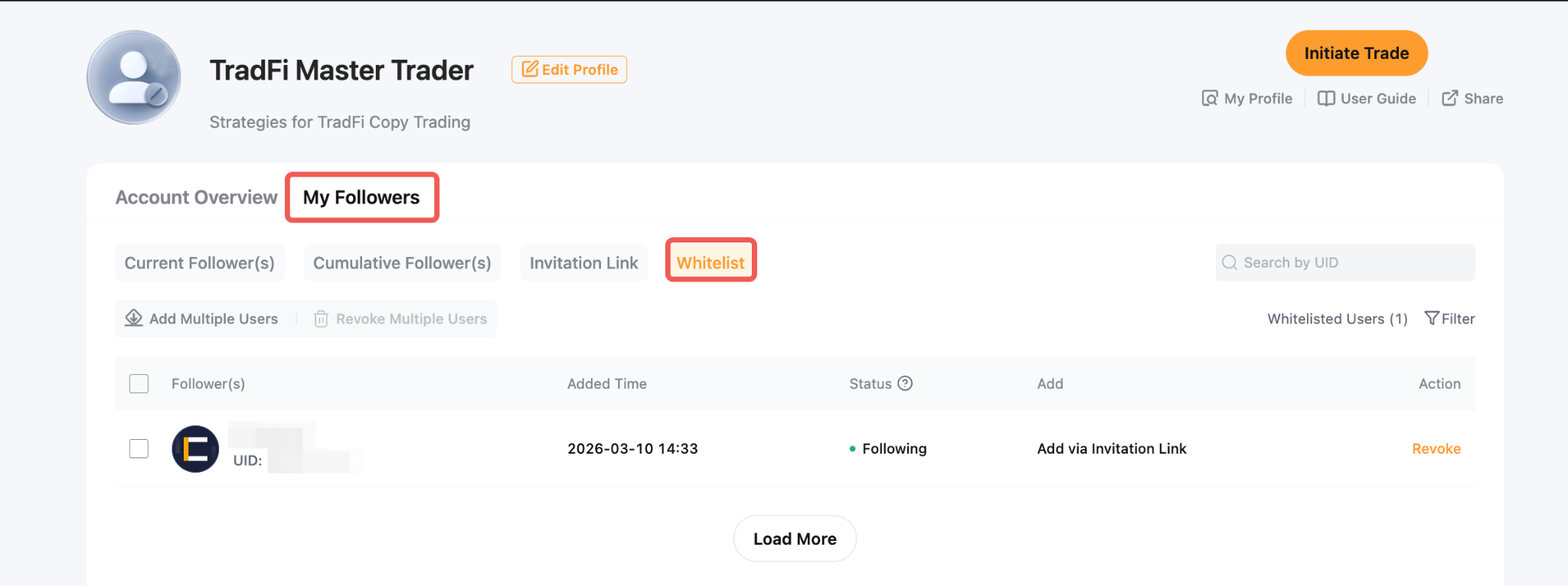Image resolution: width=1568 pixels, height=586 pixels.
Task: Show the Current Follower(s) list
Action: pyautogui.click(x=199, y=263)
